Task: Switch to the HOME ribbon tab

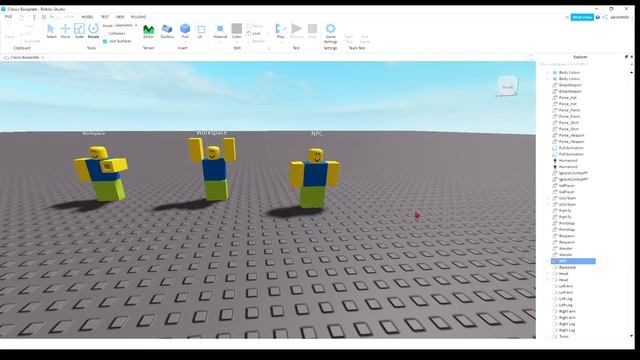Action: 69,17
